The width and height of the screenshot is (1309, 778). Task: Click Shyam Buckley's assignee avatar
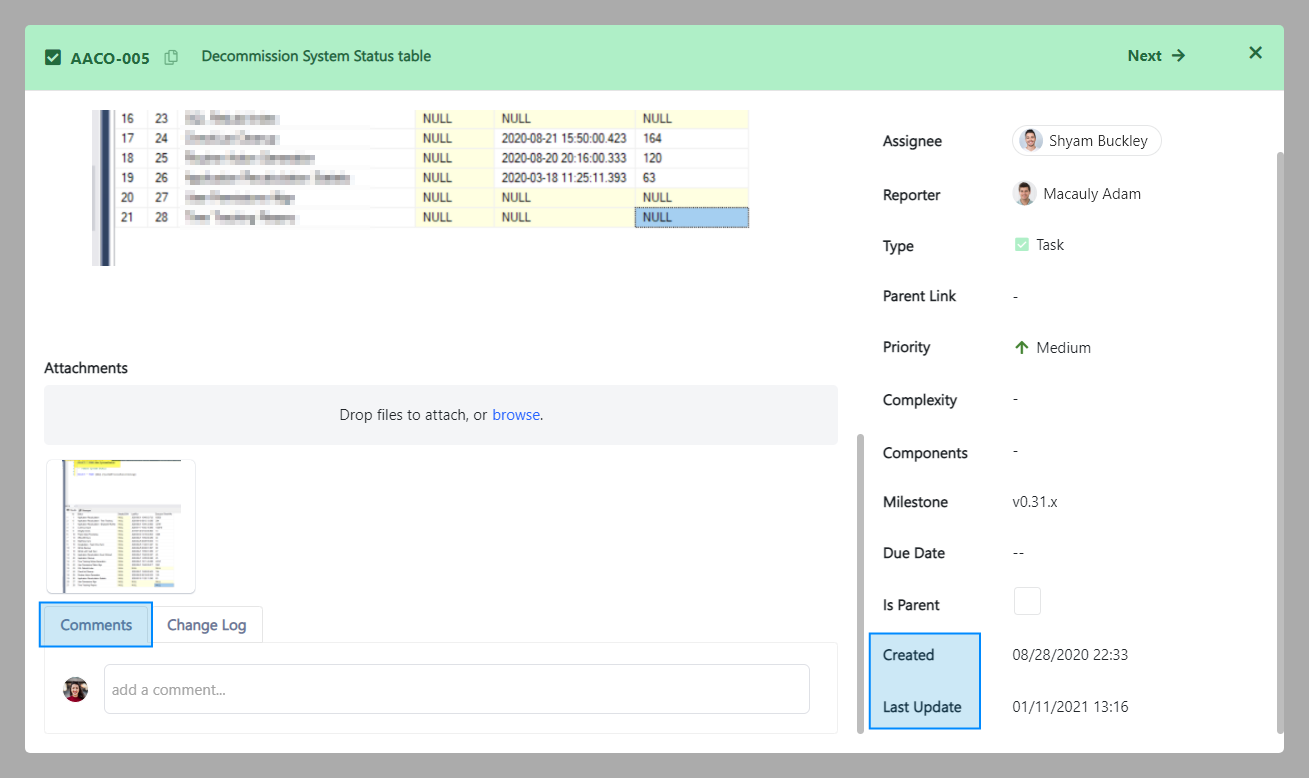1031,141
